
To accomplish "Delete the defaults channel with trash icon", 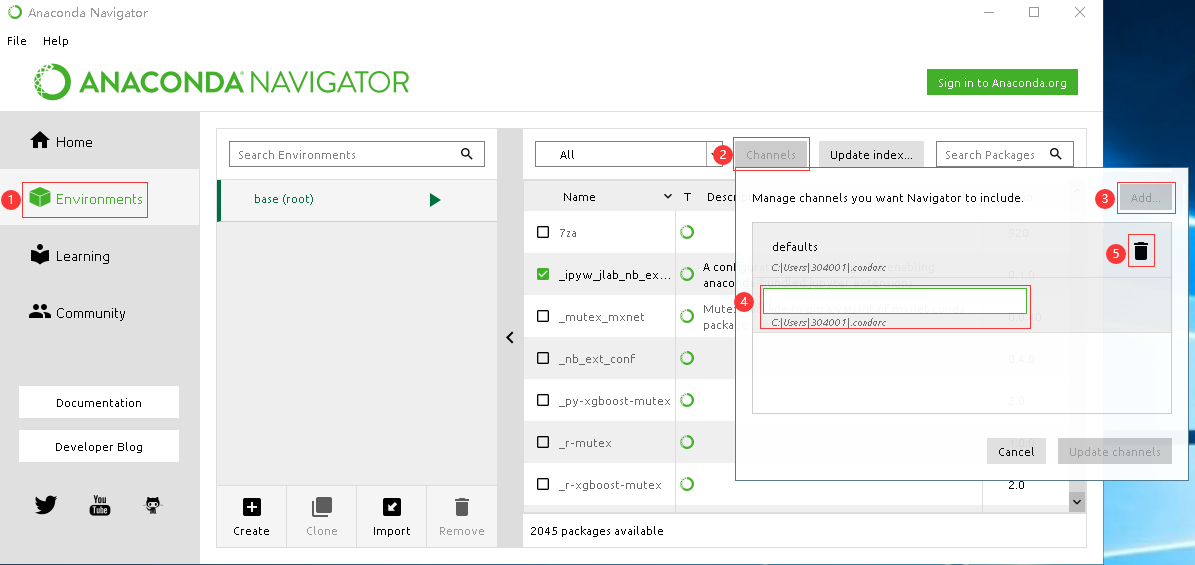I will click(1141, 251).
